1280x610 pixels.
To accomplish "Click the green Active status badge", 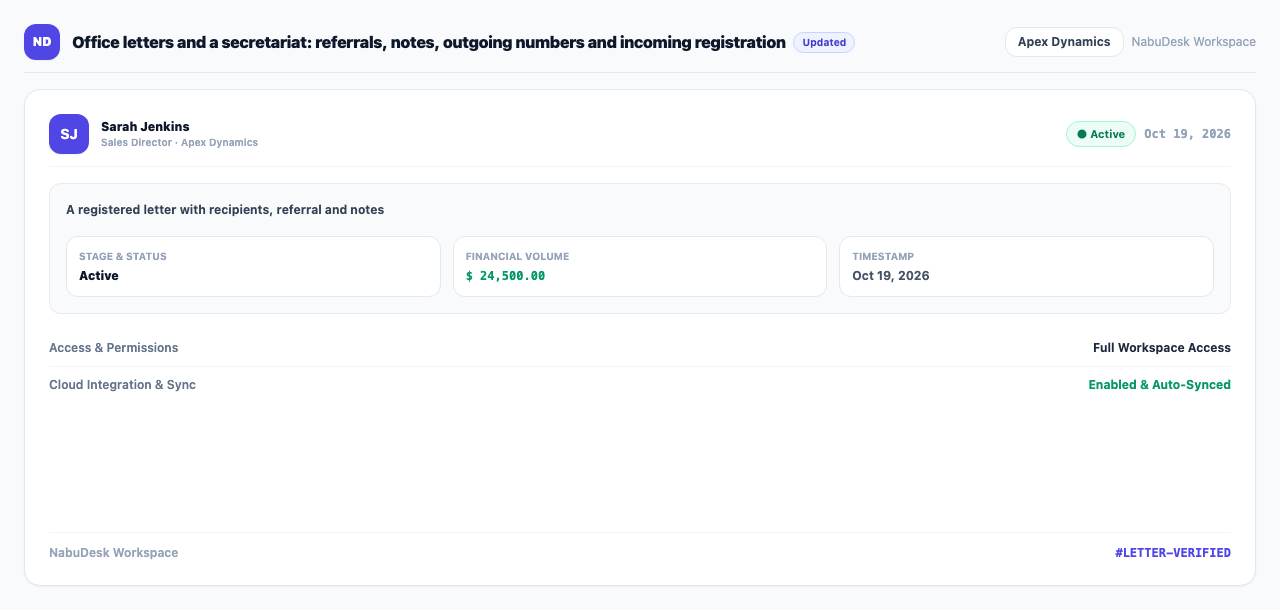I will pyautogui.click(x=1100, y=134).
